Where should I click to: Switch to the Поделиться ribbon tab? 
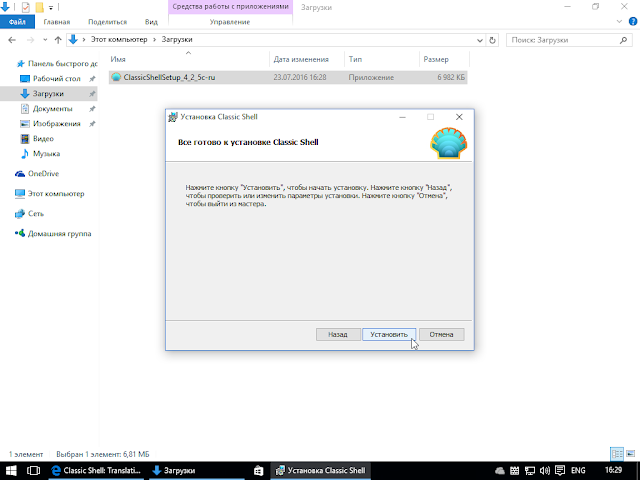(x=107, y=22)
